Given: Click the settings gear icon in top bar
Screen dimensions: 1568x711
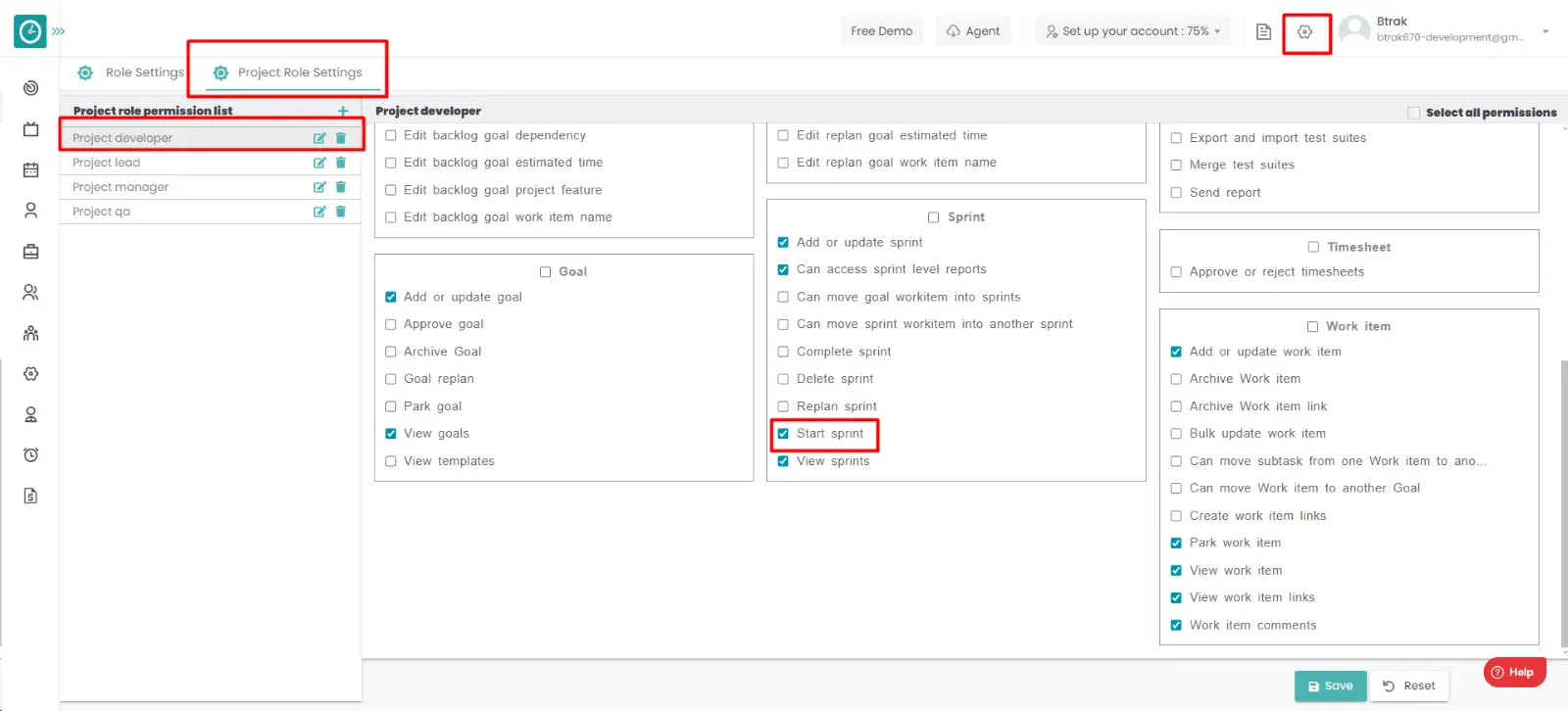Looking at the screenshot, I should [1304, 32].
